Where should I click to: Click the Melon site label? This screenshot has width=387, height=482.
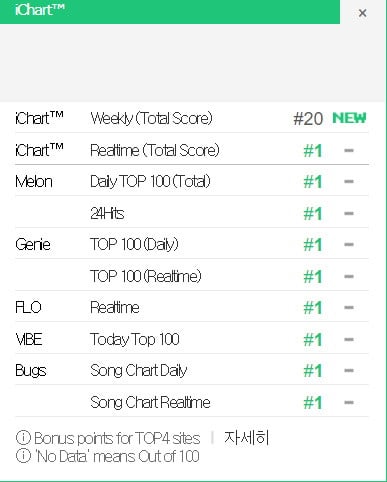tap(34, 181)
